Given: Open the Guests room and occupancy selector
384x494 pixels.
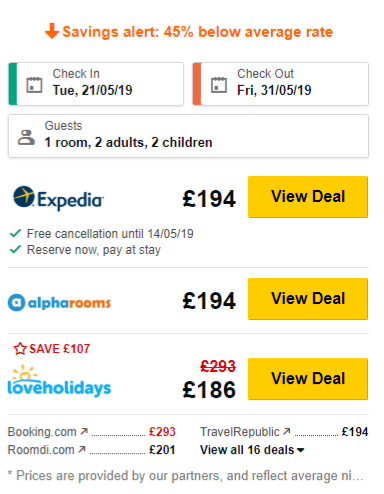Looking at the screenshot, I should (x=188, y=136).
